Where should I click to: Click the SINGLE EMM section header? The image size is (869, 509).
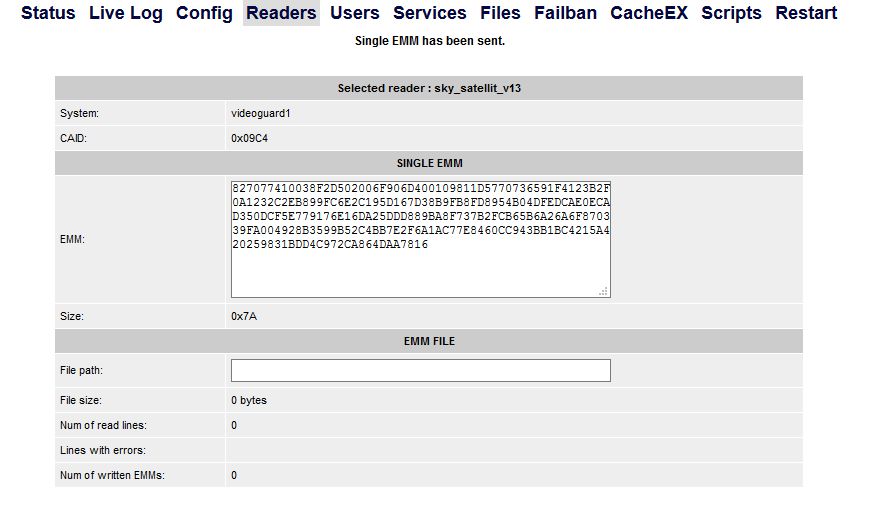429,163
